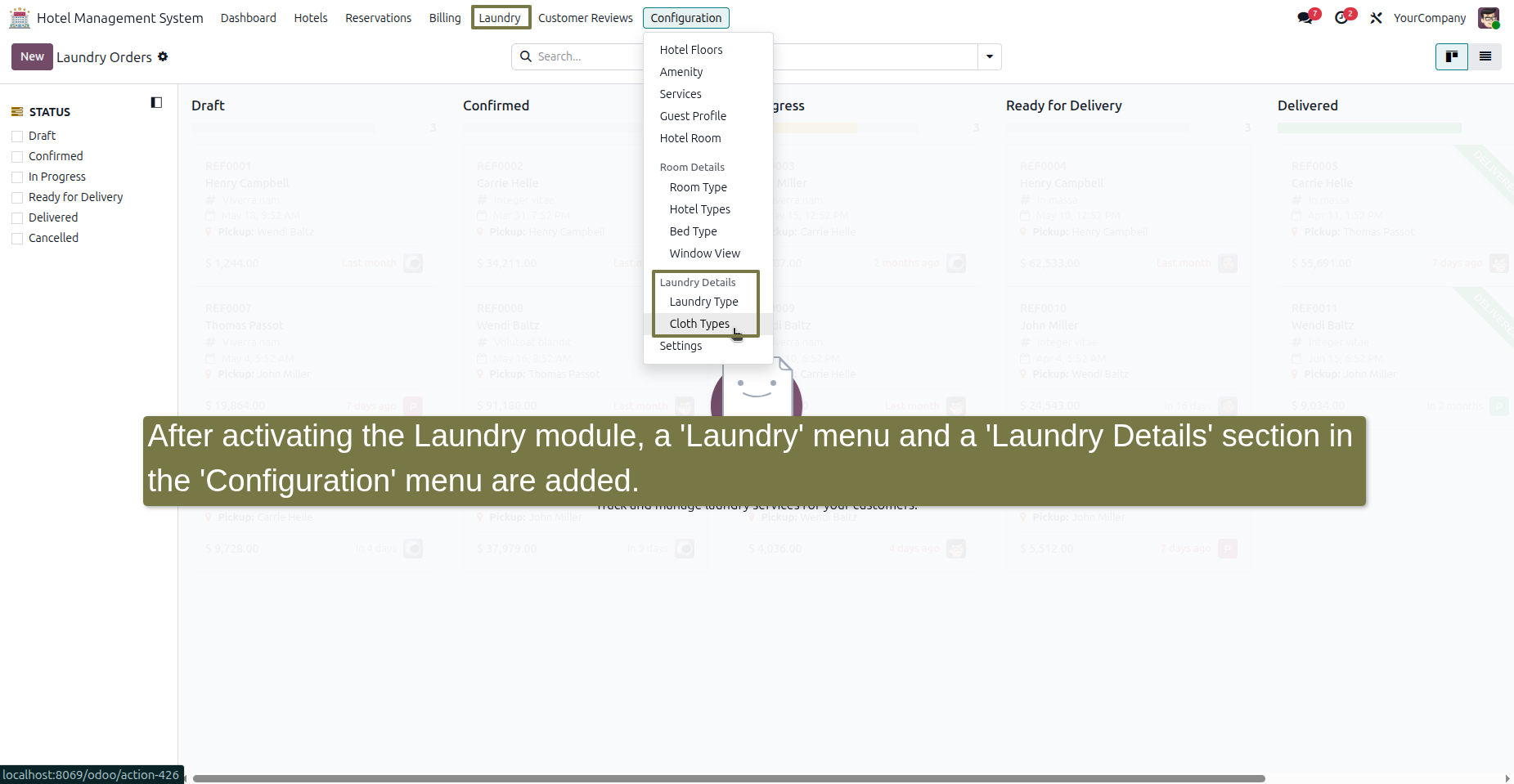Tick the Delivered status checkbox
This screenshot has width=1514, height=784.
17,218
